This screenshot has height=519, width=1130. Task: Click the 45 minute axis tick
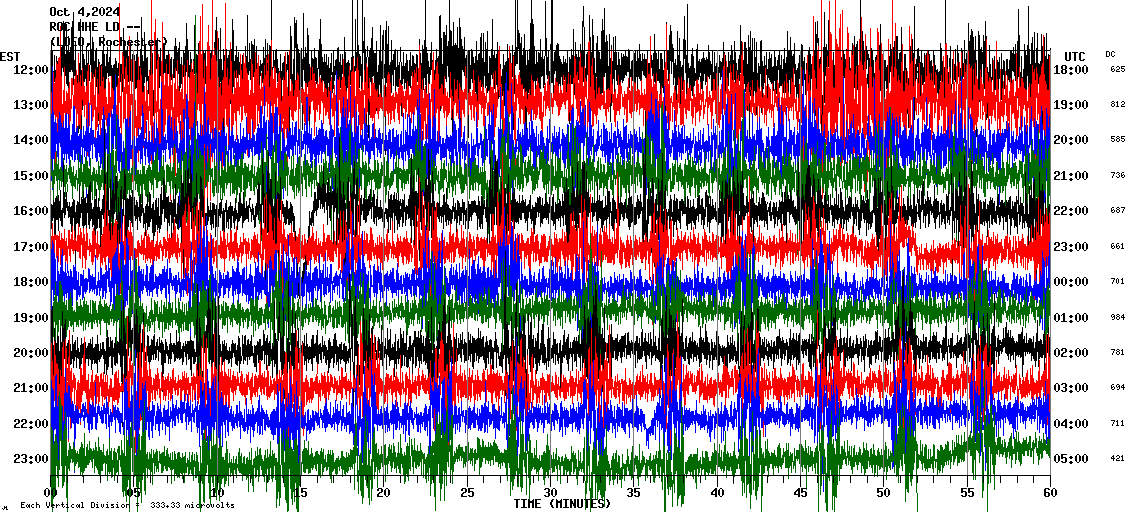[x=800, y=493]
